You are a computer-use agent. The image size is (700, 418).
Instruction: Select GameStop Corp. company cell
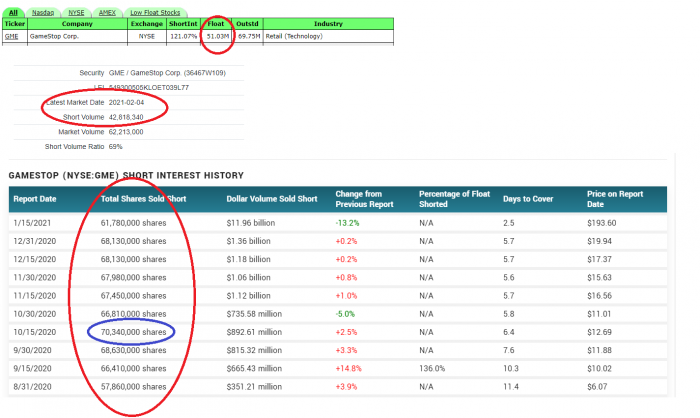click(54, 36)
